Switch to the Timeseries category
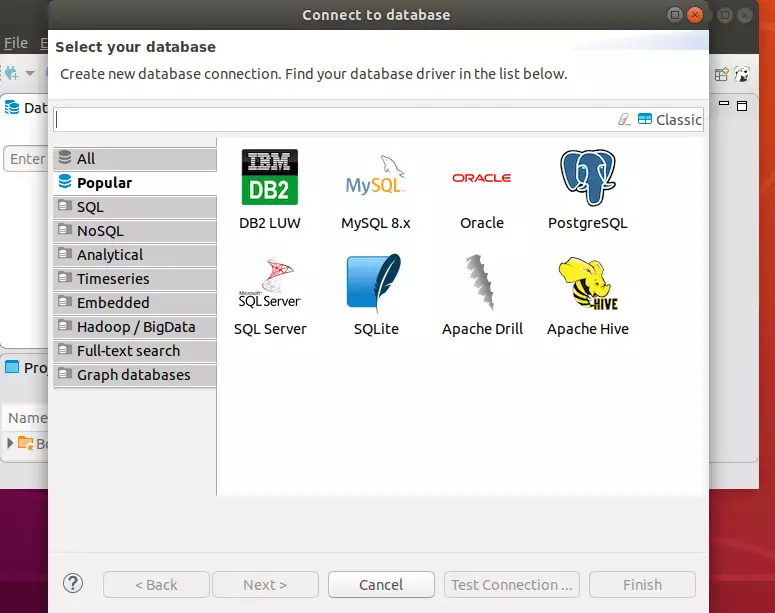This screenshot has width=775, height=613. point(135,279)
